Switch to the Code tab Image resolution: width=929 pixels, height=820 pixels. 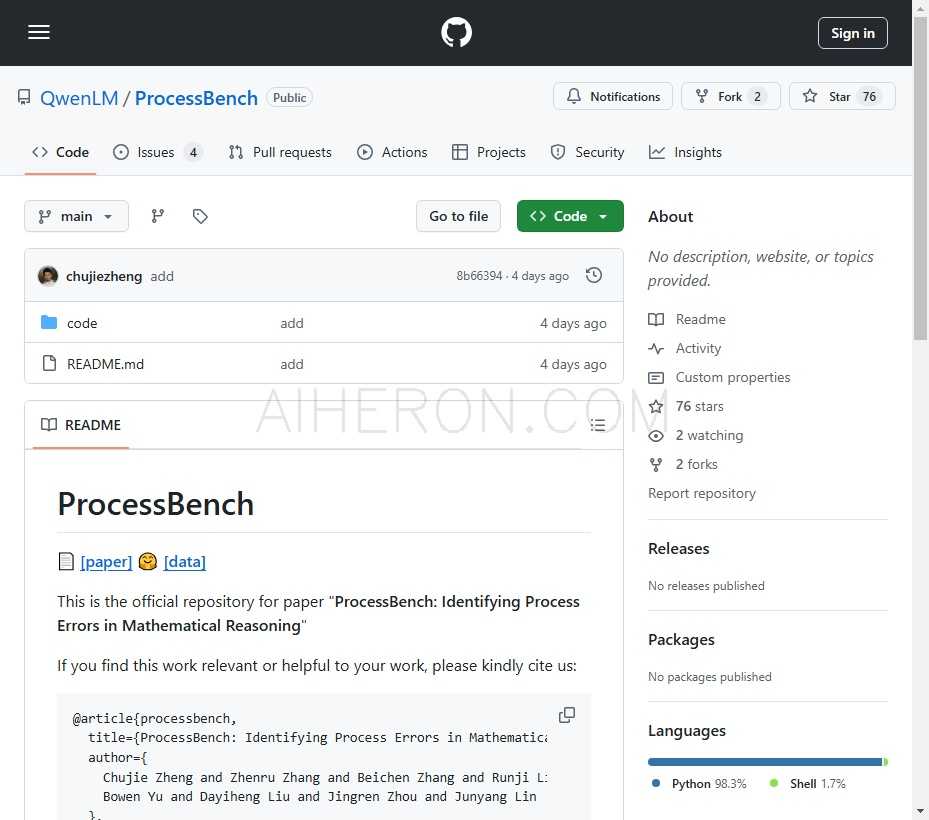tap(60, 152)
